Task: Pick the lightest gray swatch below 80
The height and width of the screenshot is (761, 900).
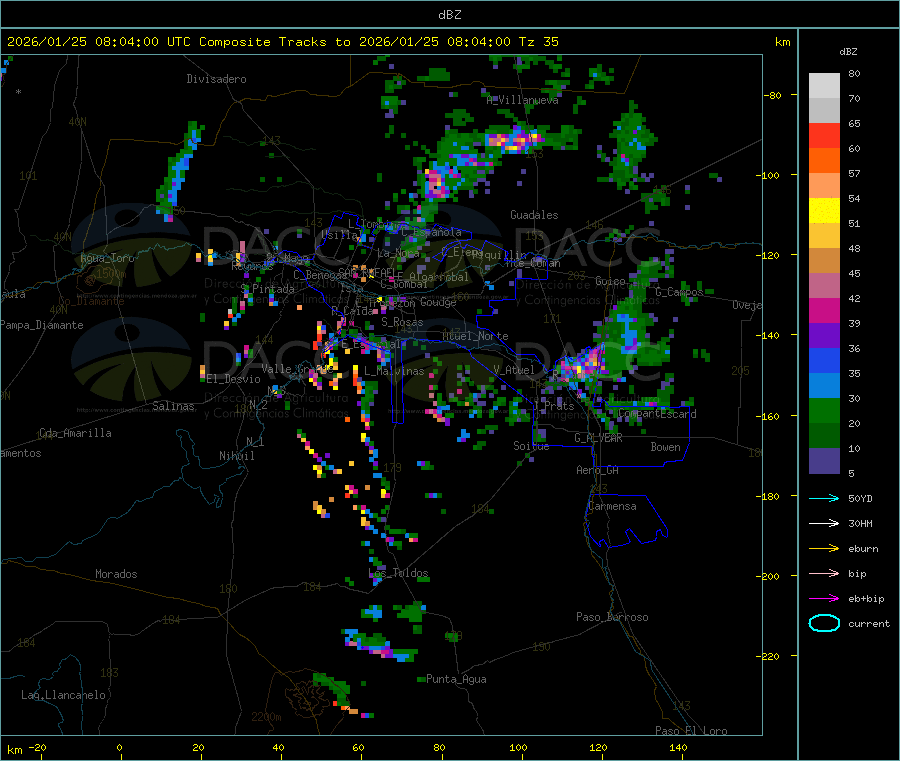Action: (x=824, y=86)
